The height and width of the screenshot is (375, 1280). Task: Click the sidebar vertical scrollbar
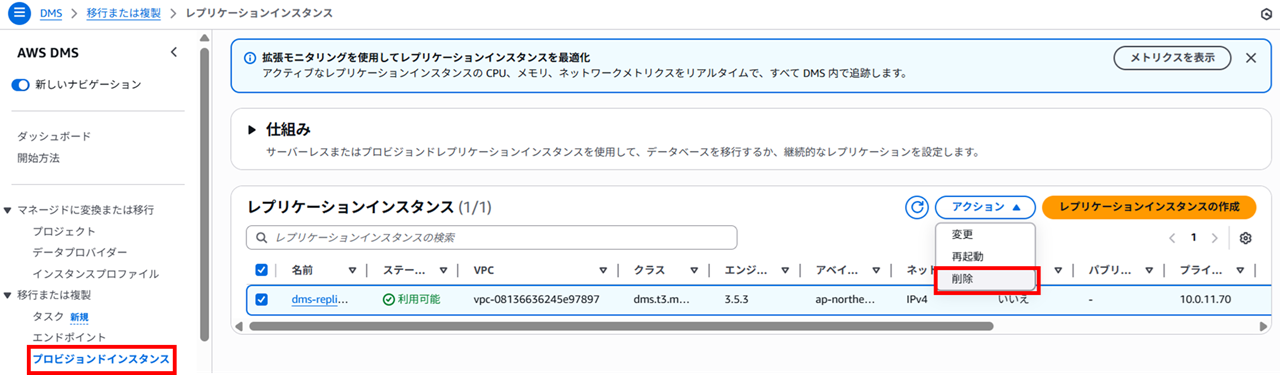(205, 193)
